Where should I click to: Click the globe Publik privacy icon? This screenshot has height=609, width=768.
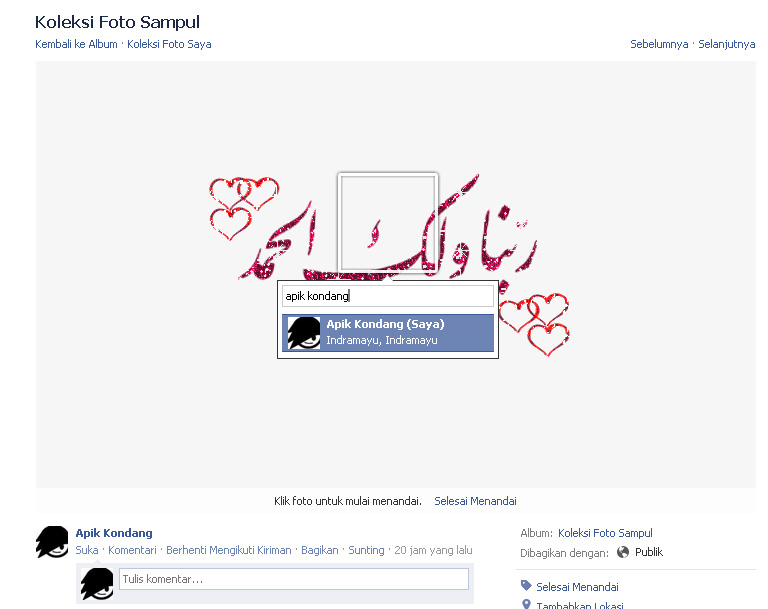point(623,552)
